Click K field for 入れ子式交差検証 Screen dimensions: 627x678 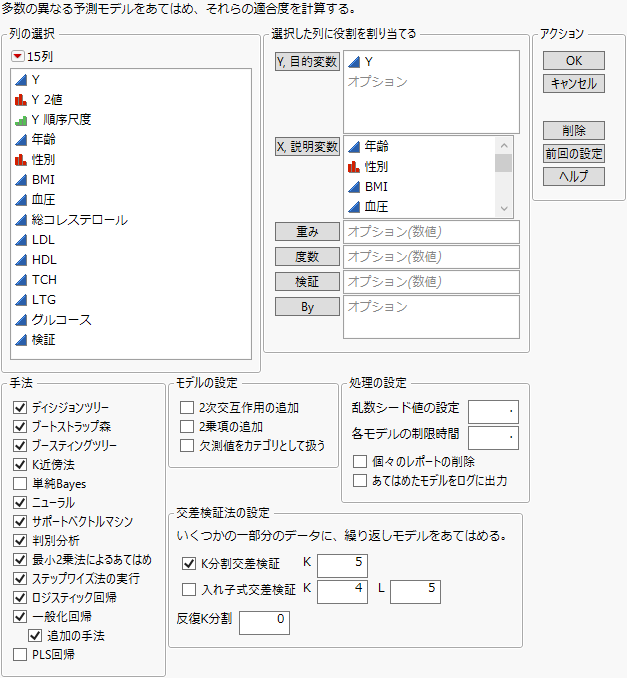pyautogui.click(x=342, y=592)
